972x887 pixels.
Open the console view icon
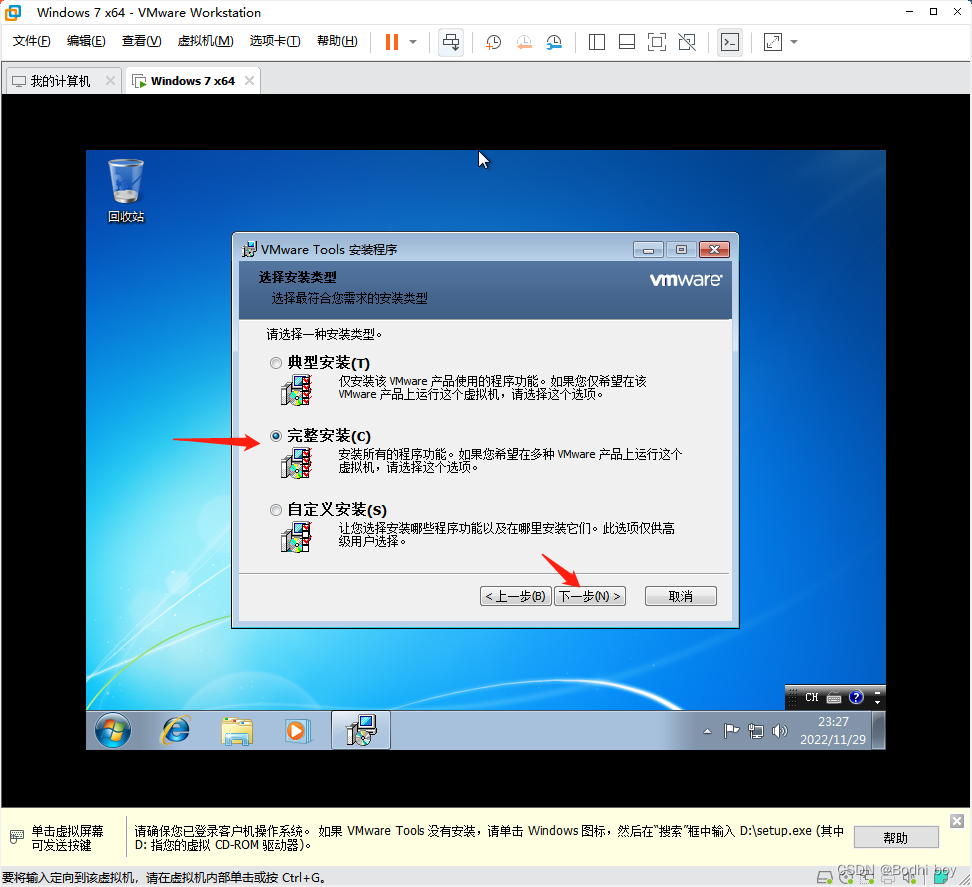coord(730,42)
